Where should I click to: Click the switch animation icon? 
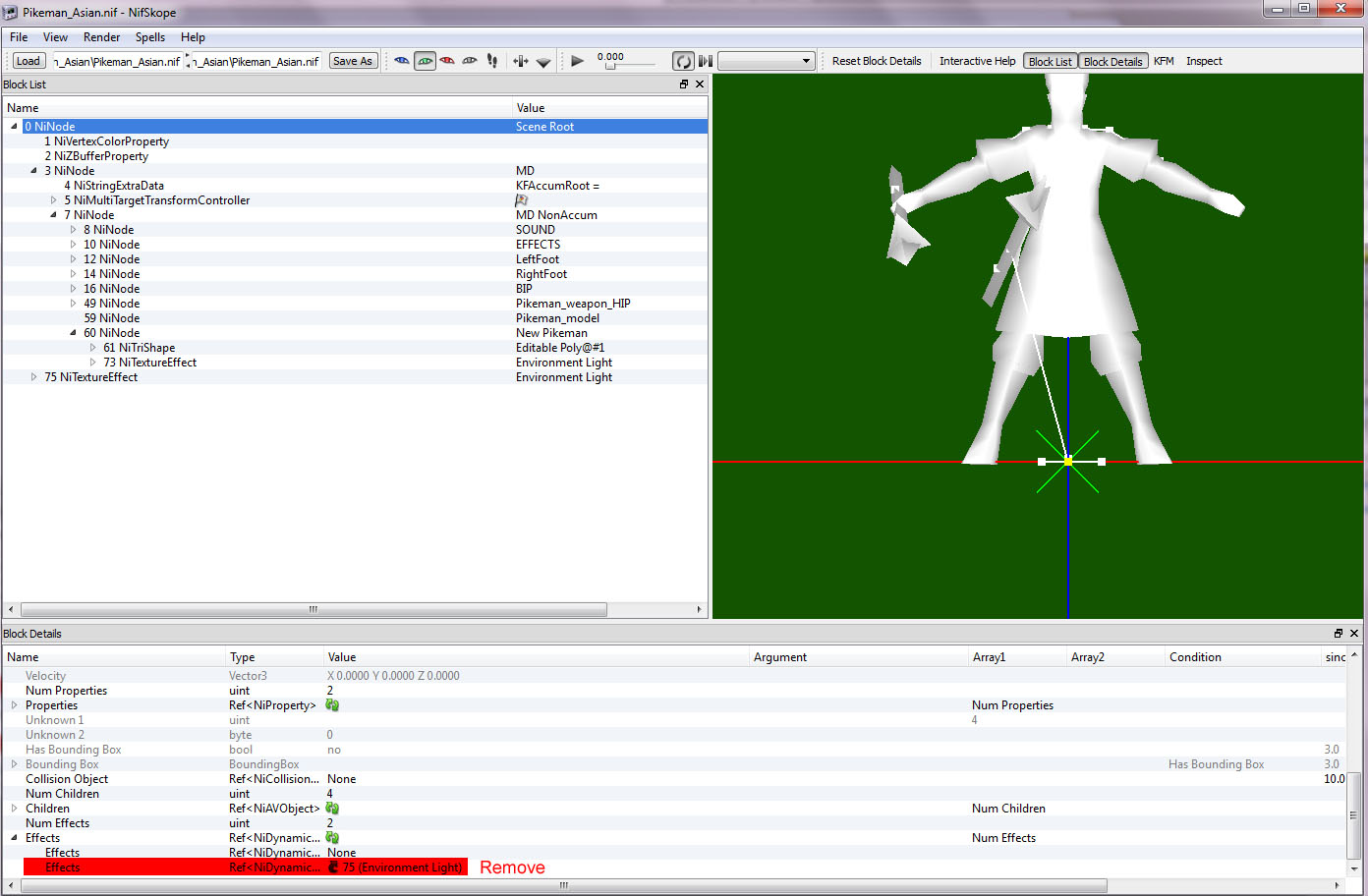click(x=706, y=61)
